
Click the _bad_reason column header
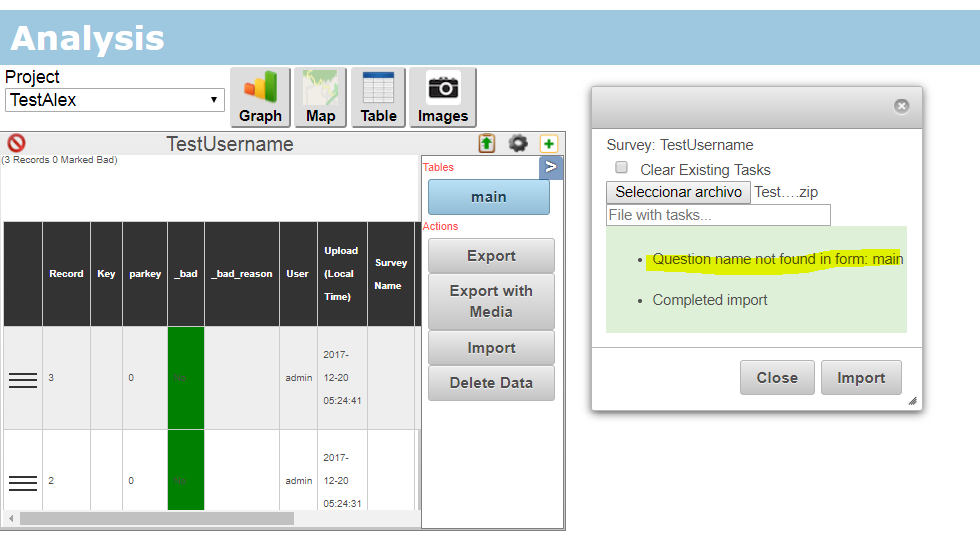pos(242,274)
